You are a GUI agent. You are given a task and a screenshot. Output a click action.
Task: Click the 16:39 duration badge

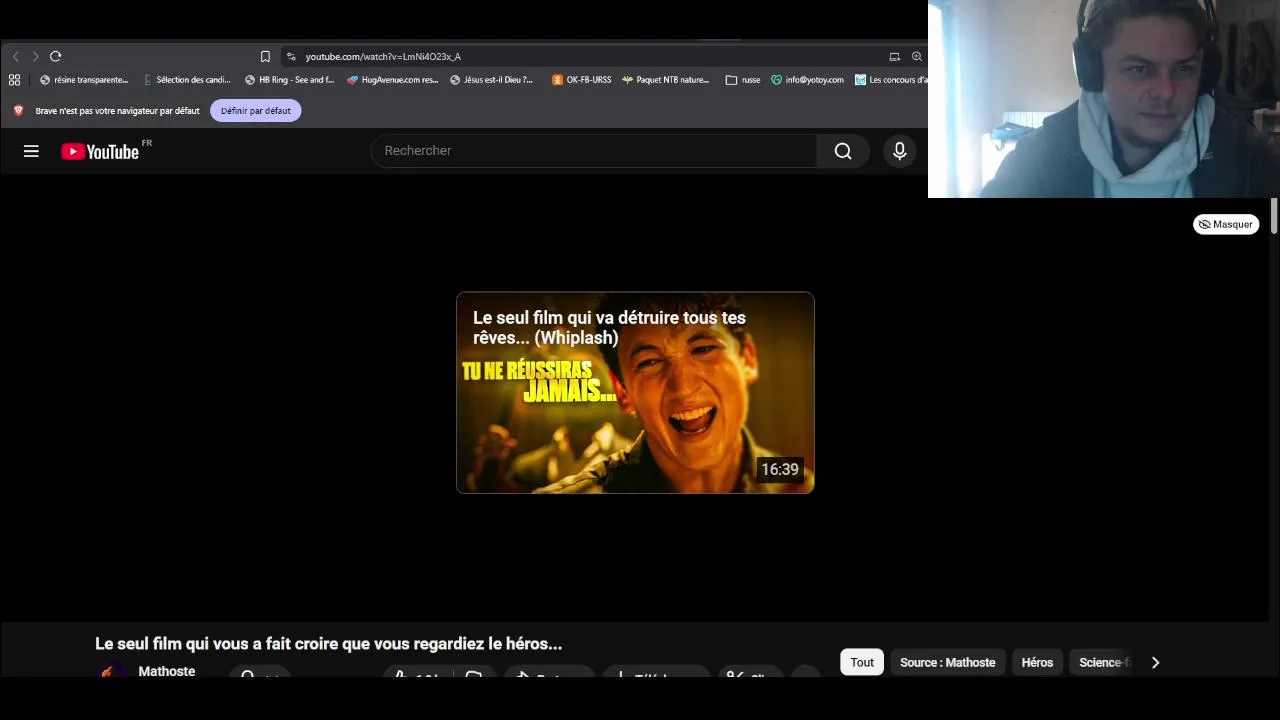pos(780,469)
